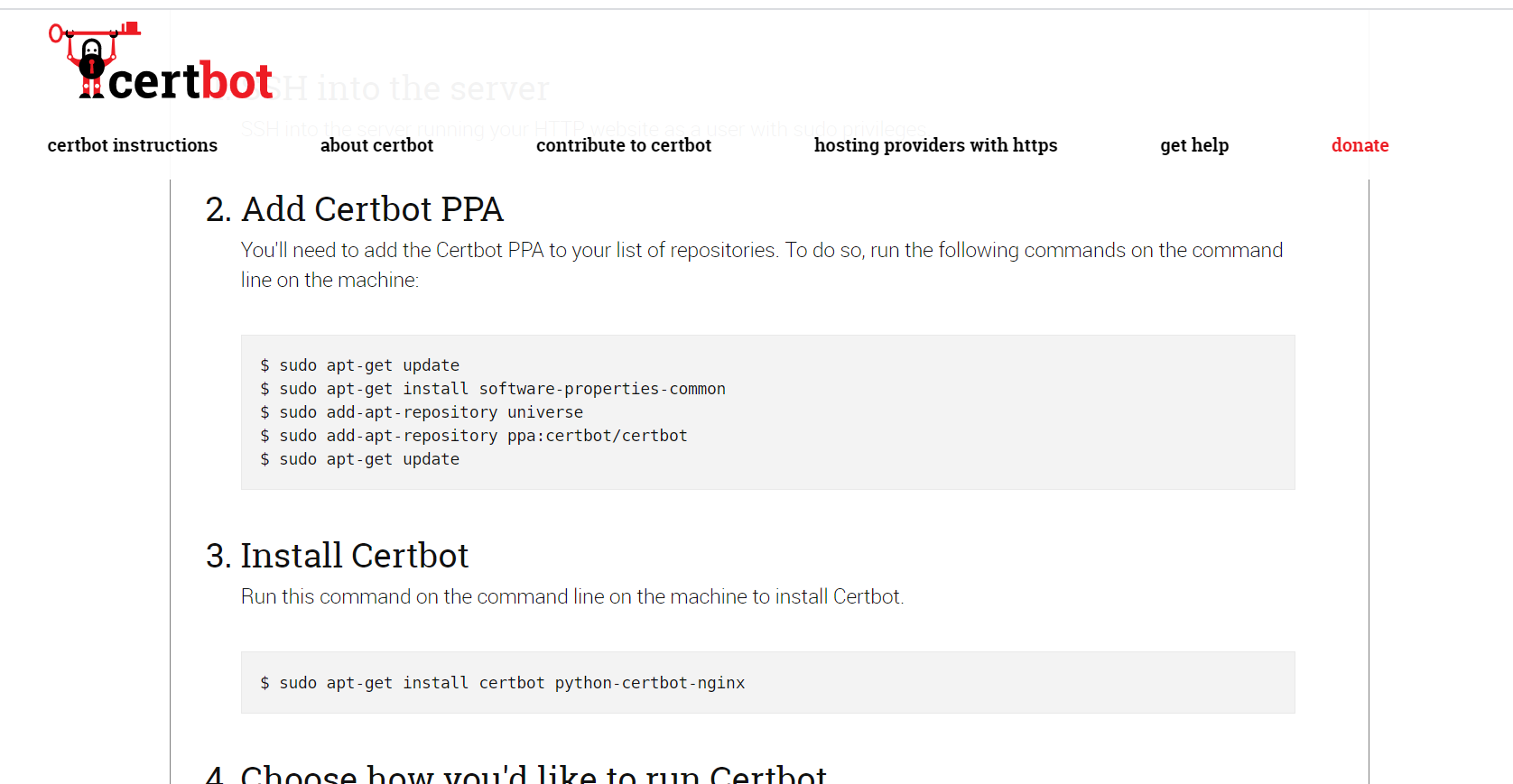Open the certbot instructions menu item
The height and width of the screenshot is (784, 1513).
click(x=133, y=145)
